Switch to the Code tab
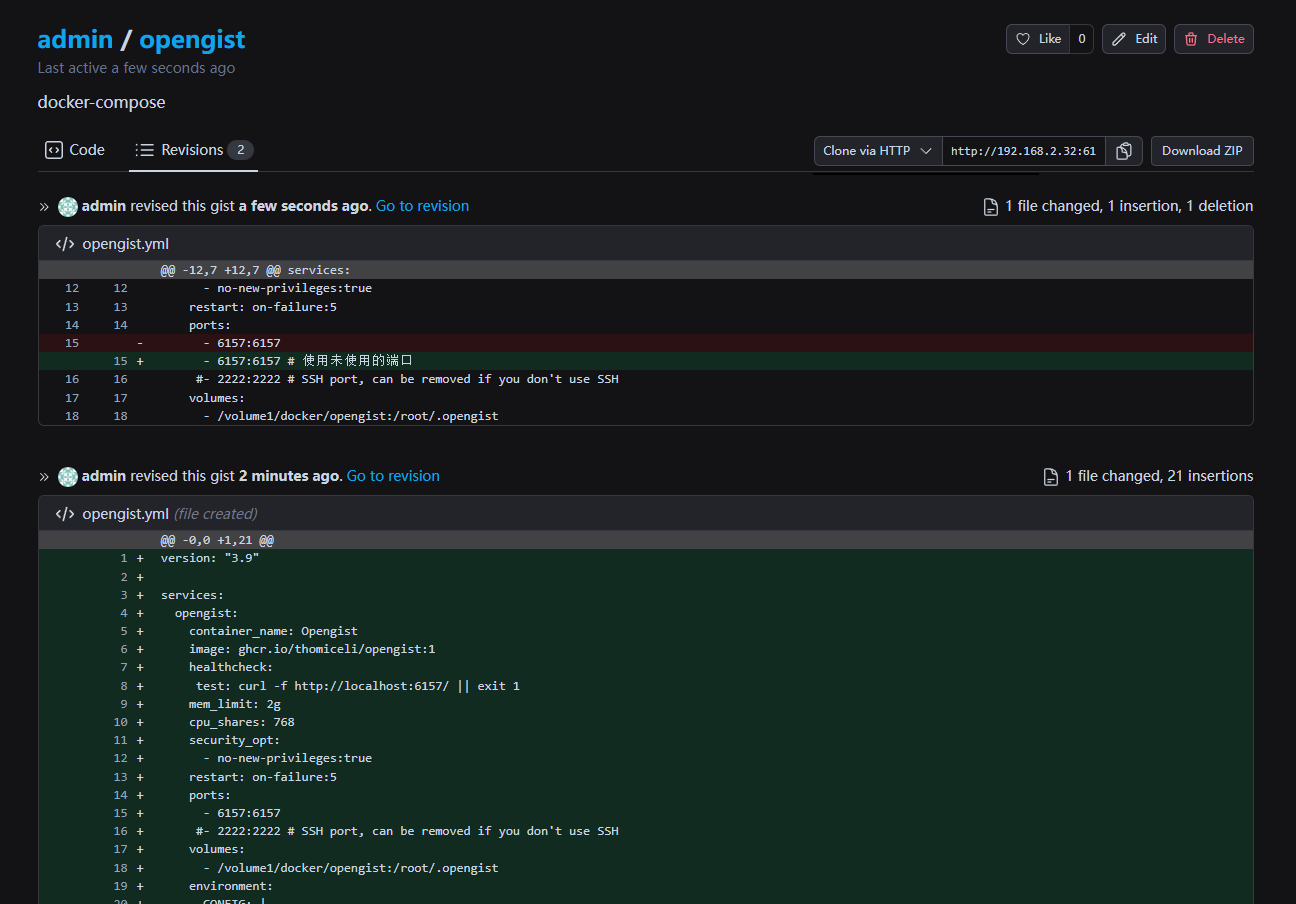 (x=75, y=150)
